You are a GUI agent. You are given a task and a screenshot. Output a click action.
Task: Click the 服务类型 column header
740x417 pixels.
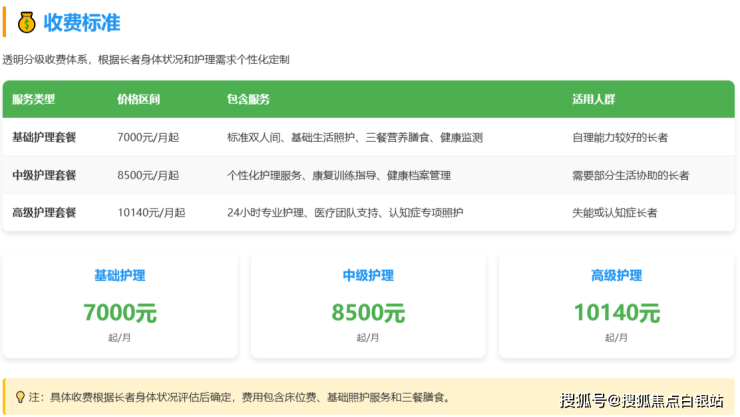coord(34,99)
